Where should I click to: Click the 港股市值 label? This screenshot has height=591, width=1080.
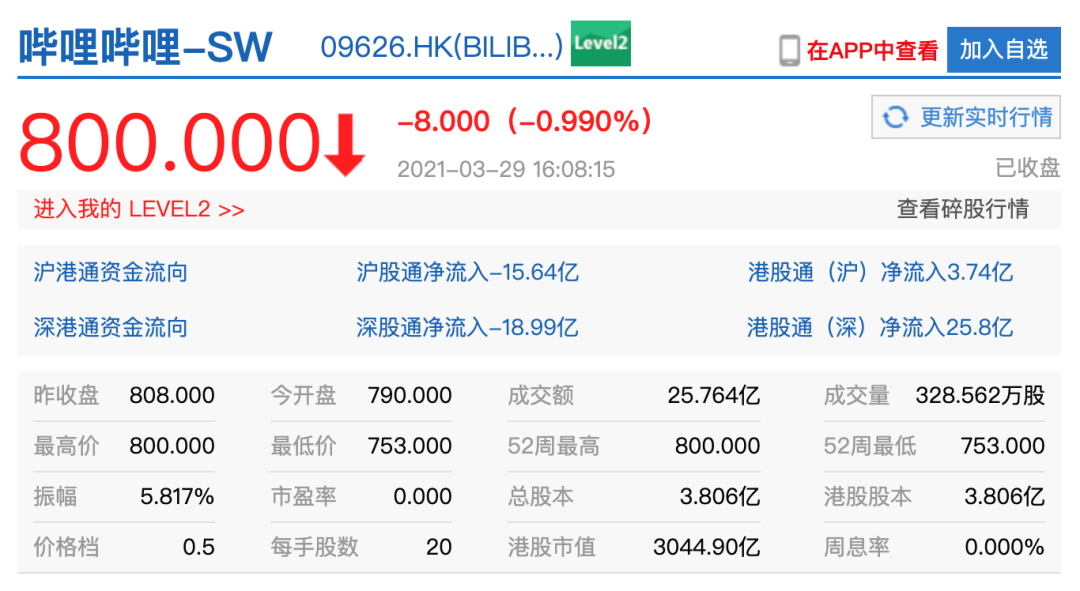tap(552, 547)
